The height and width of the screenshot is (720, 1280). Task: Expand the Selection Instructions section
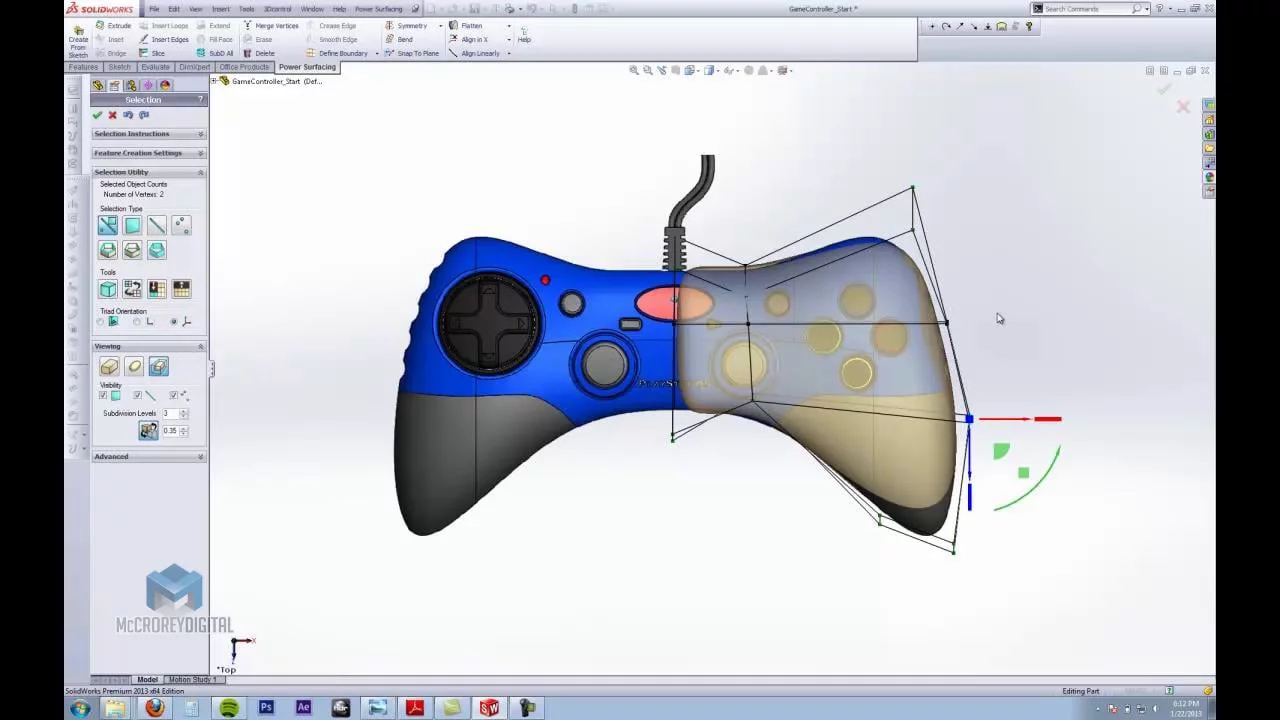pos(200,134)
